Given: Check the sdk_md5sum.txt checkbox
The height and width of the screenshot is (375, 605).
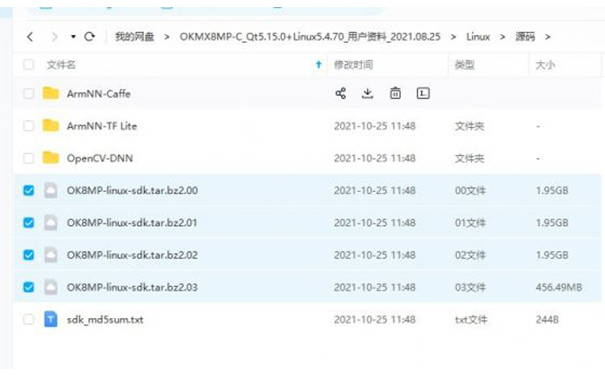Looking at the screenshot, I should pos(29,319).
